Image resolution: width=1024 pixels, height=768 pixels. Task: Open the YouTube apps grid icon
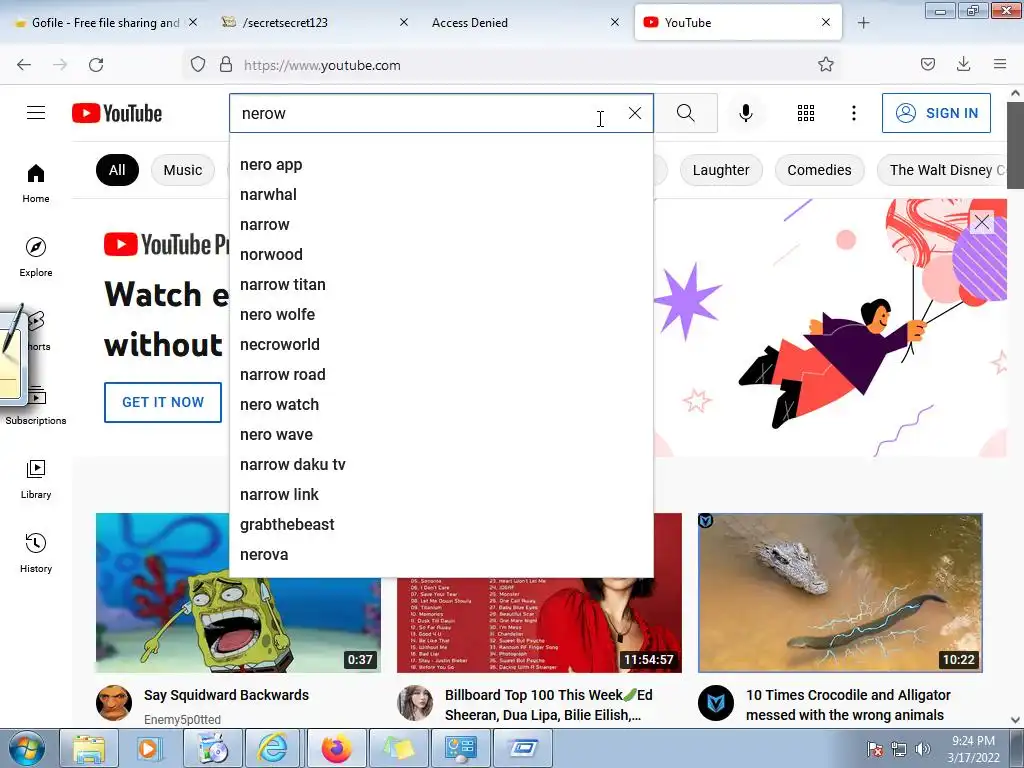pyautogui.click(x=806, y=113)
